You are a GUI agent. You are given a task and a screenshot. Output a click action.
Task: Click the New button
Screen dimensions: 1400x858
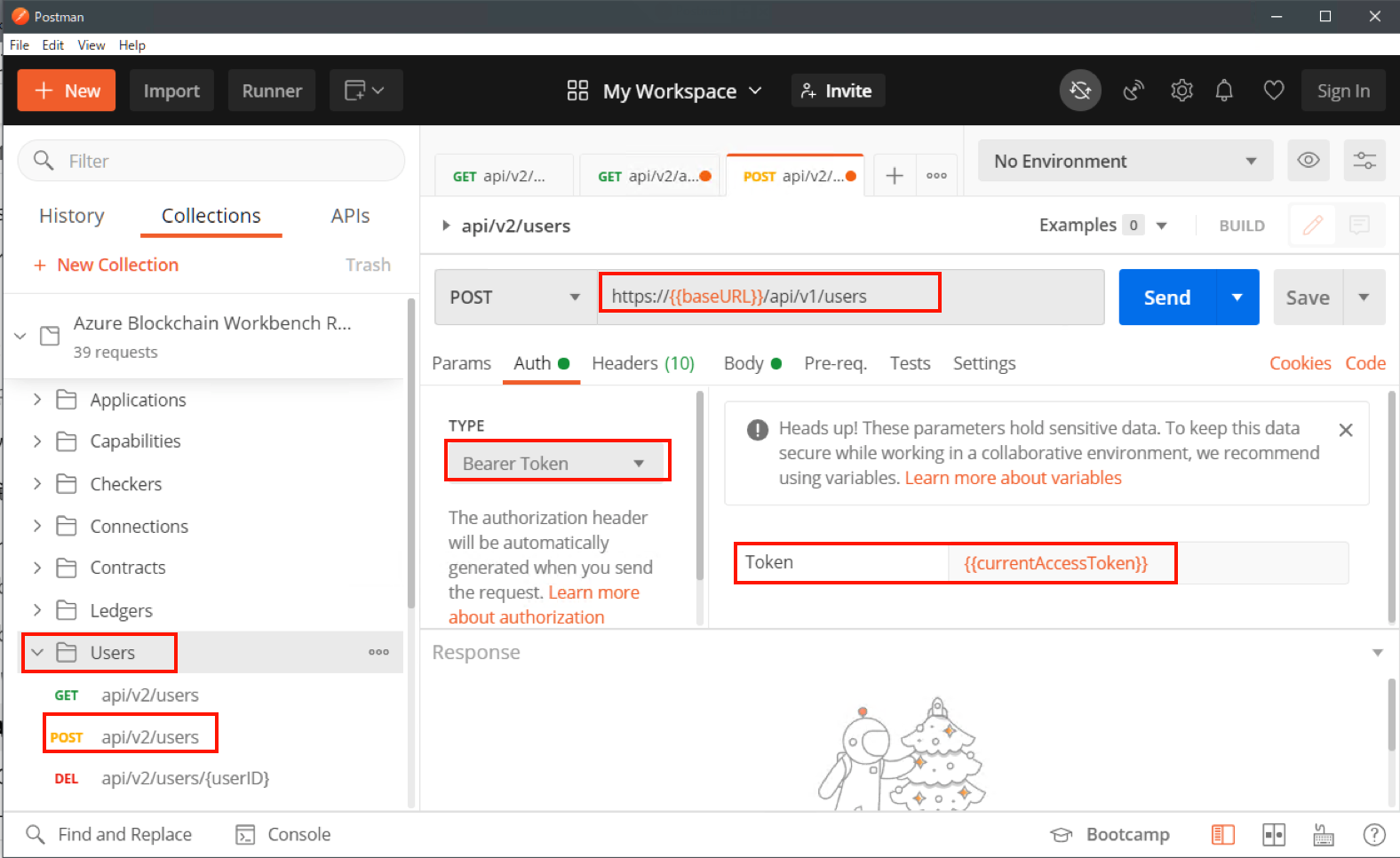[67, 91]
